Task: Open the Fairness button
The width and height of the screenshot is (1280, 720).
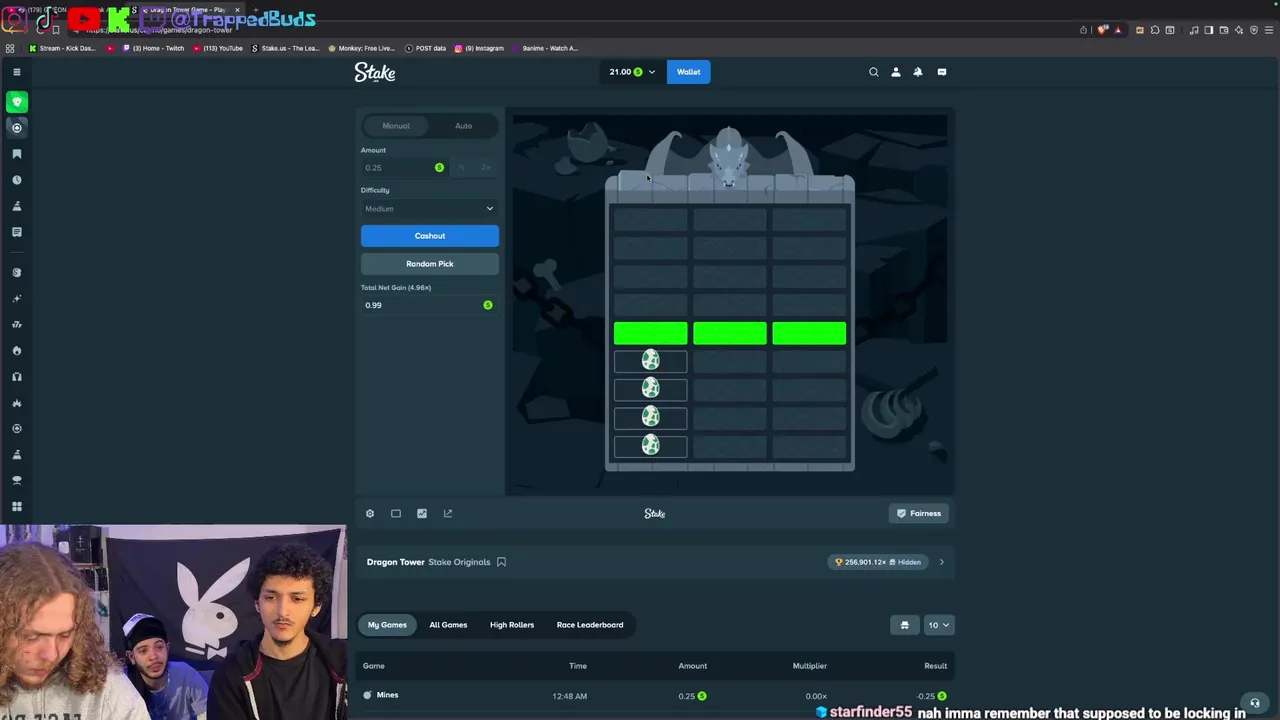Action: 918,513
